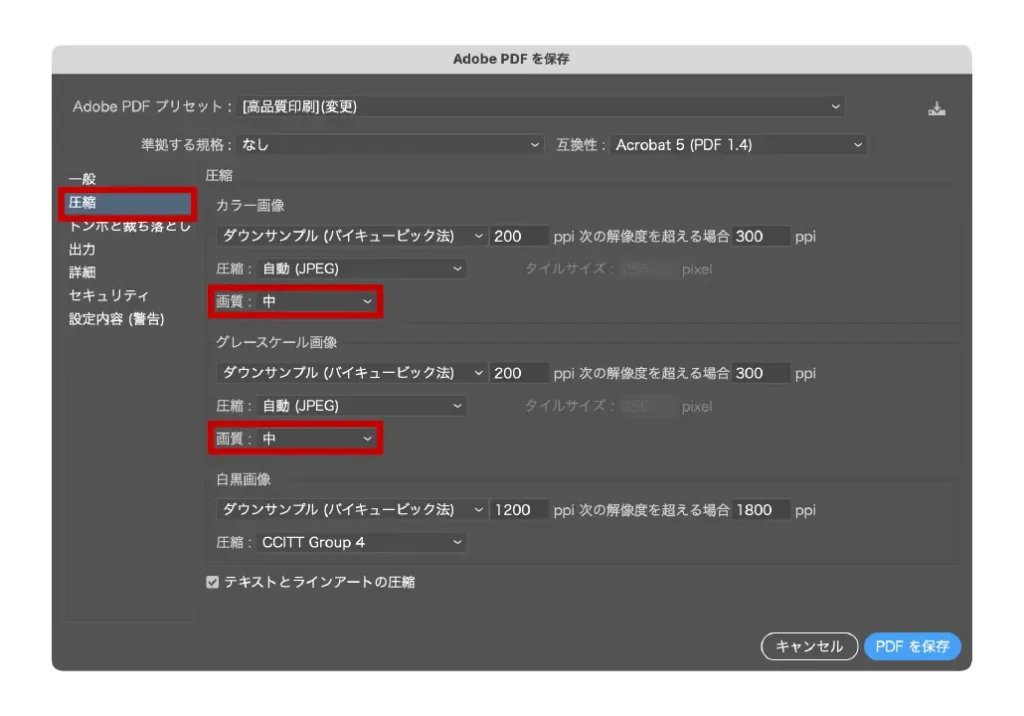Open the Adobe PDF プリセット dropdown

point(541,106)
